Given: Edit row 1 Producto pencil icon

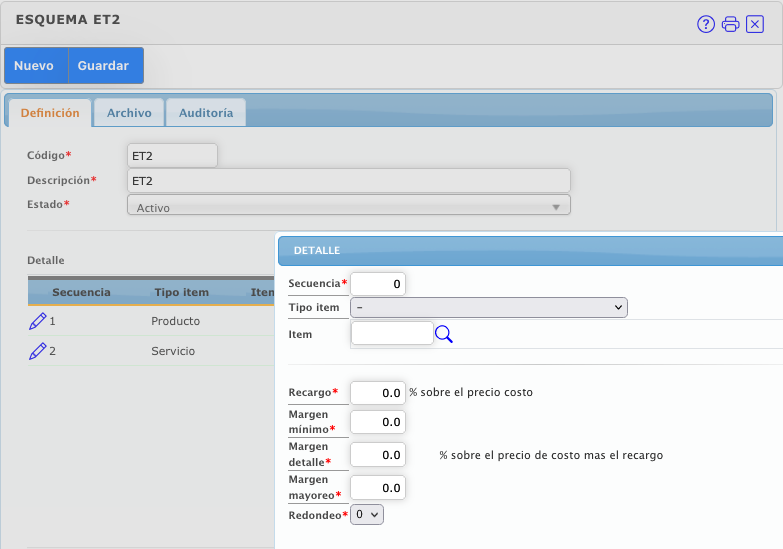Looking at the screenshot, I should pos(38,321).
